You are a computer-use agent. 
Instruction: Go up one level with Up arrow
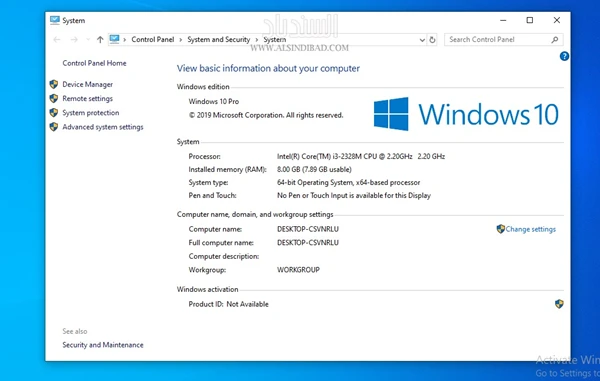coord(100,39)
